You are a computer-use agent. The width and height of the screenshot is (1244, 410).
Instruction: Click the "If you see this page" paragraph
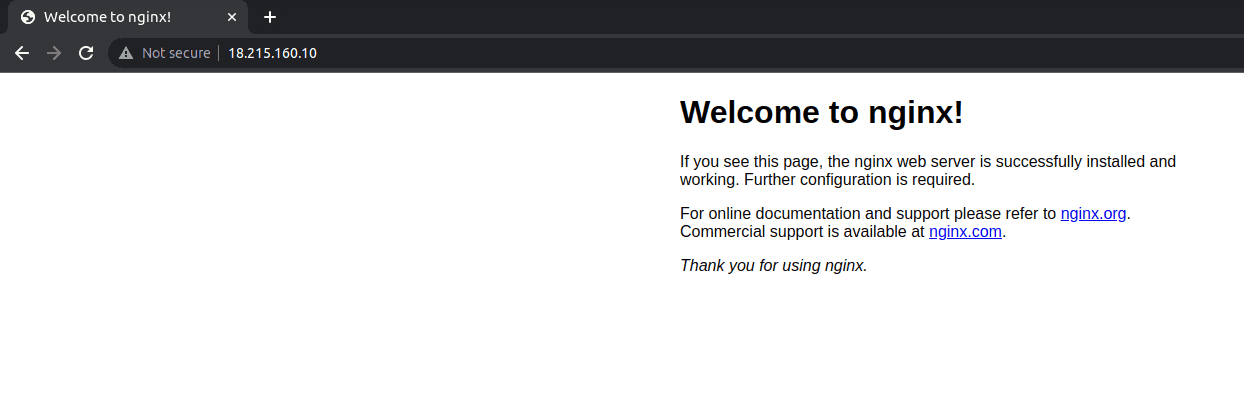[928, 171]
